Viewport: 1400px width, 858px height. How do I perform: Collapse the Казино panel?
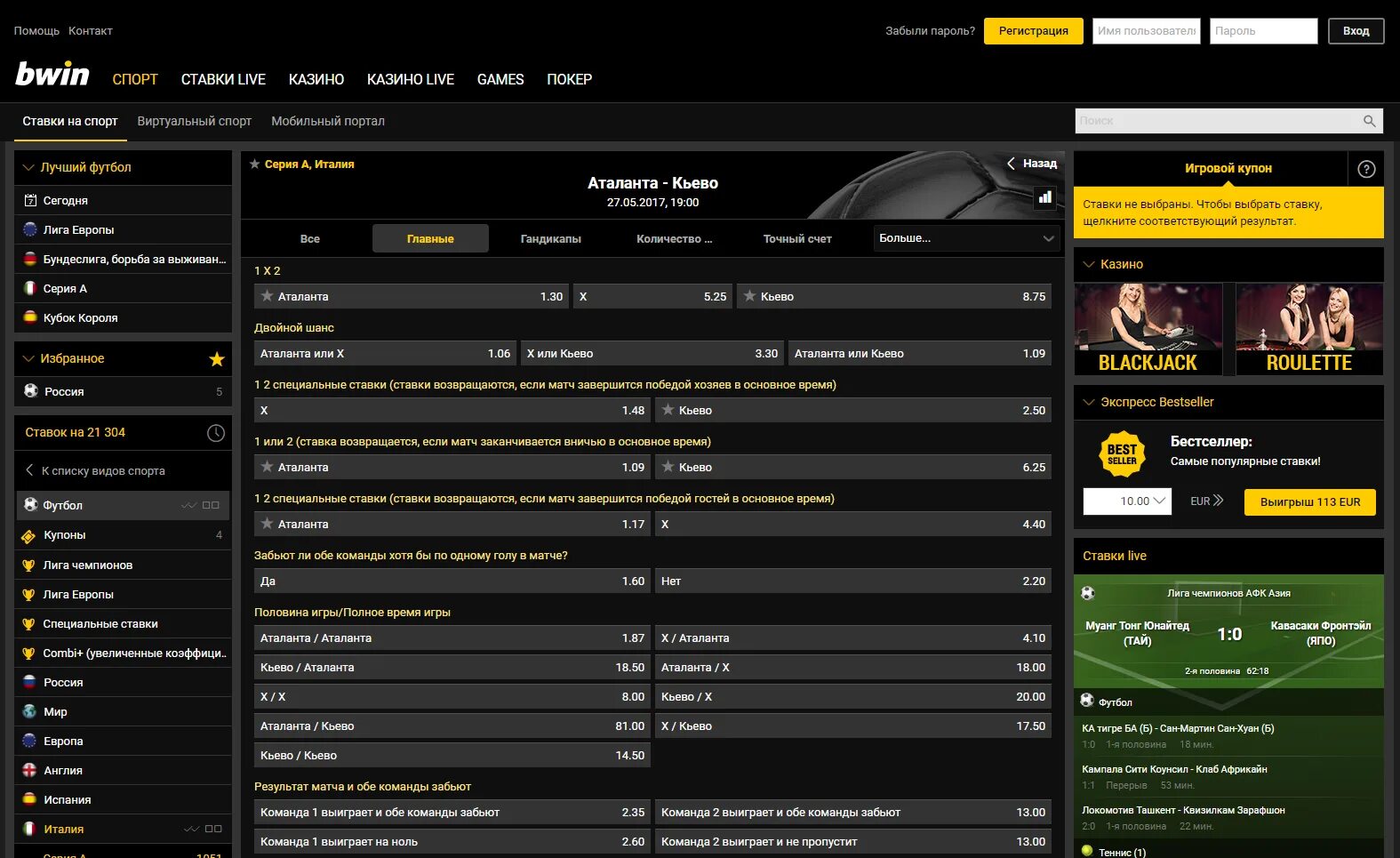pos(1088,264)
